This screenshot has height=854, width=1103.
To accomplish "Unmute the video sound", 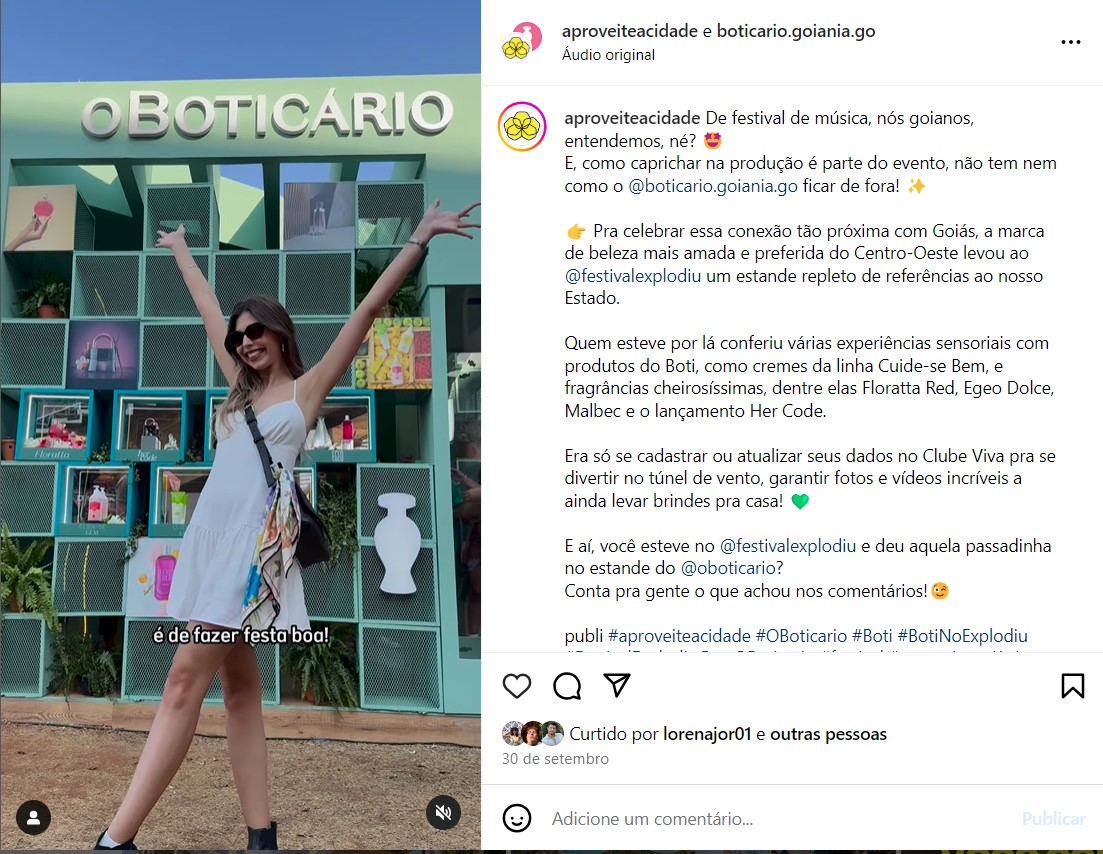I will pyautogui.click(x=443, y=813).
